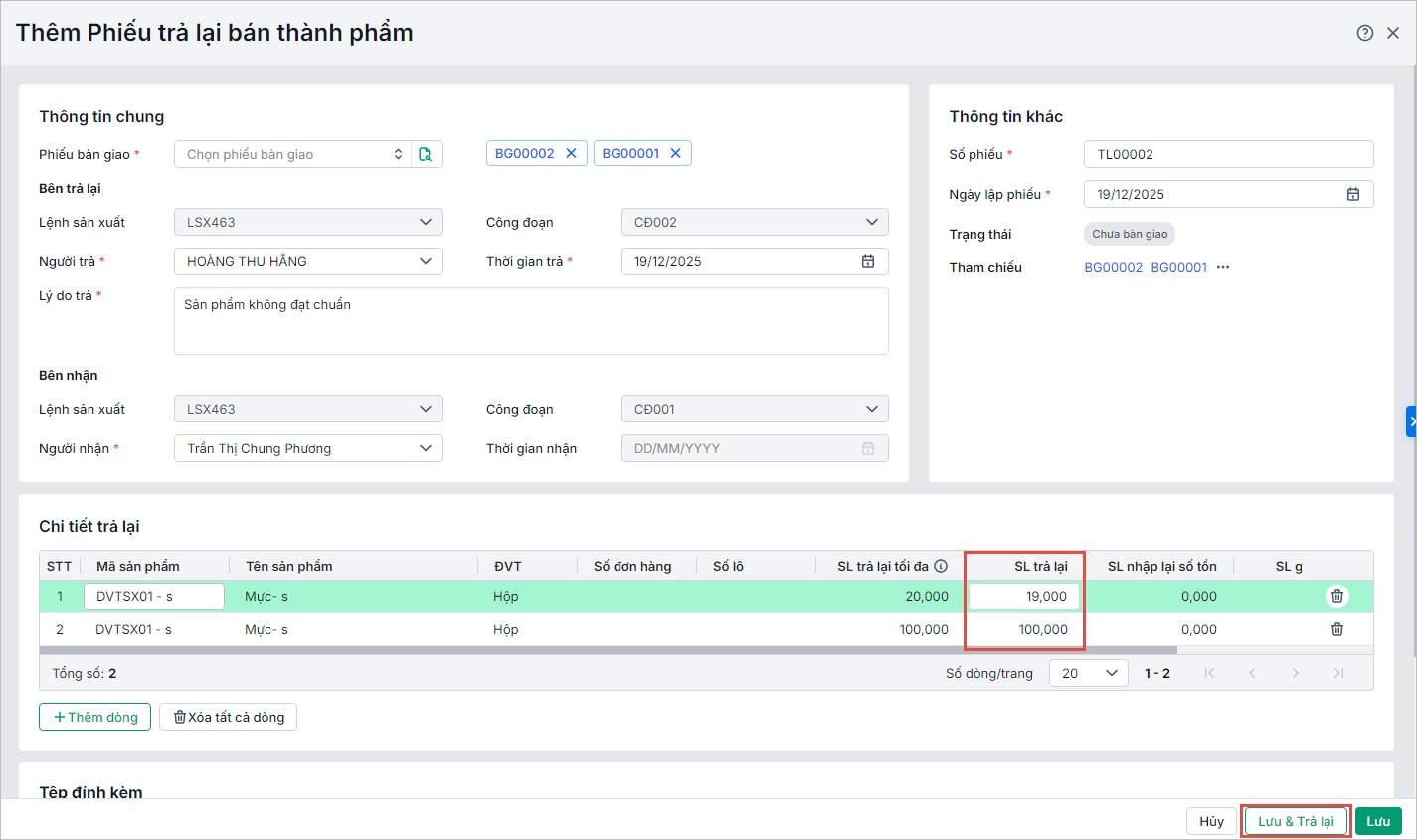Show more references via the ellipsis icon
The width and height of the screenshot is (1417, 840).
point(1223,267)
